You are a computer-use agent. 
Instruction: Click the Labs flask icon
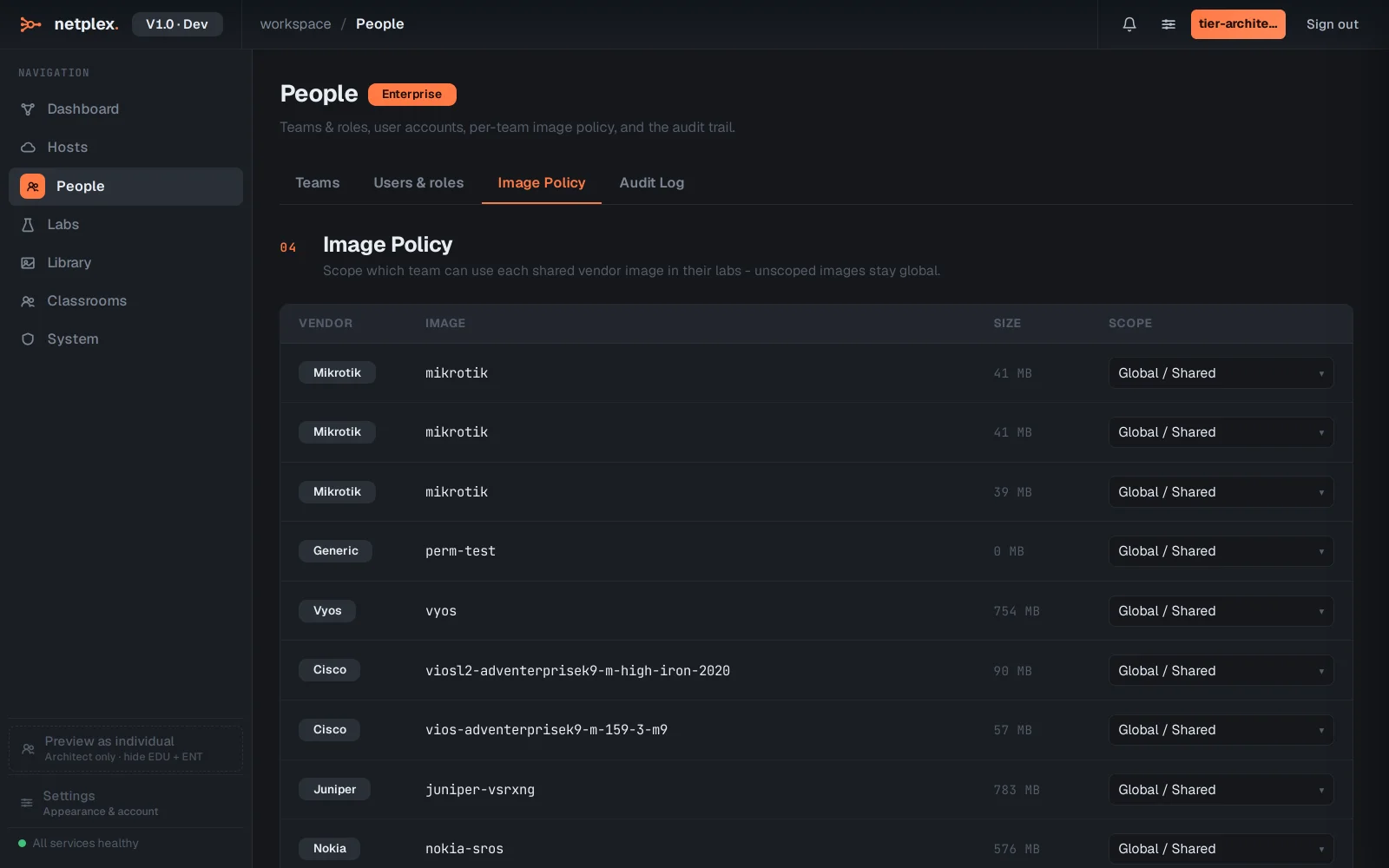click(x=28, y=225)
